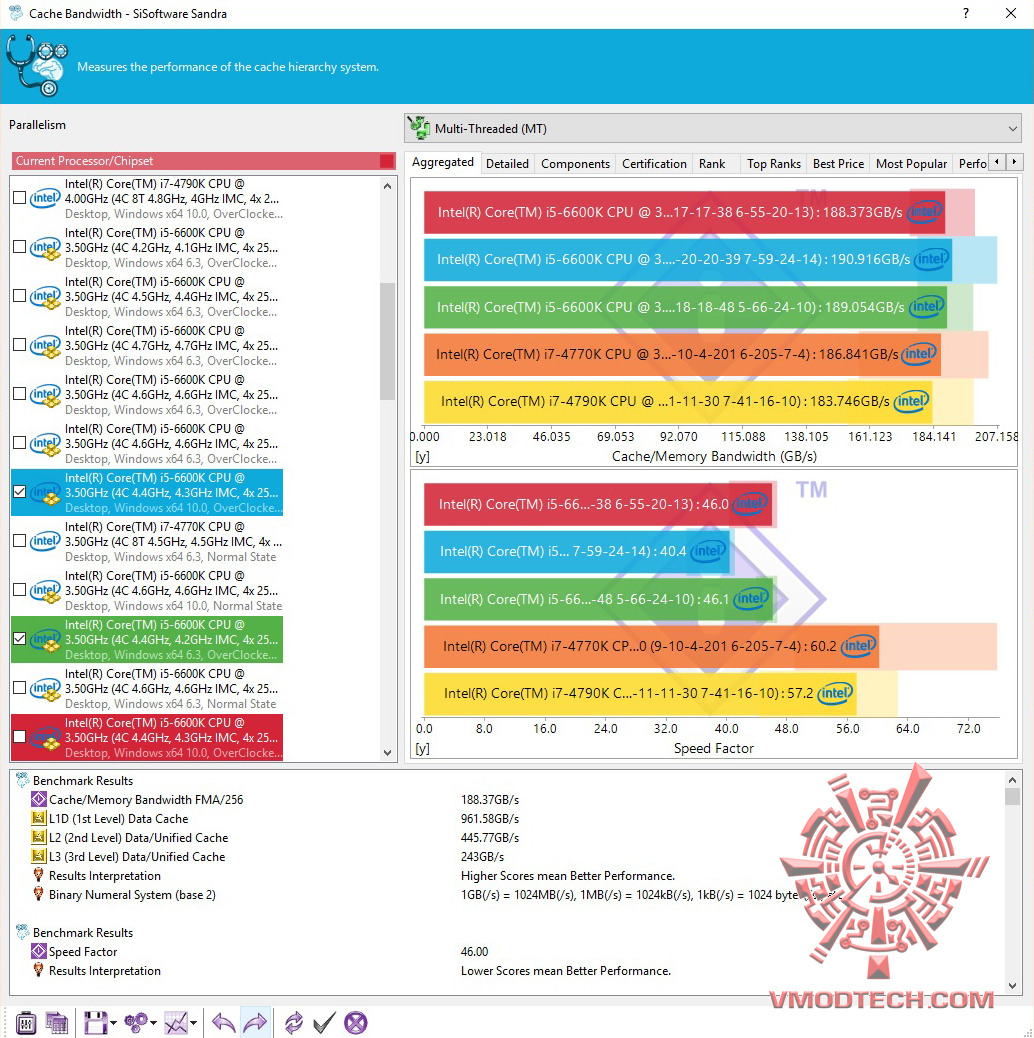Open the dropdown arrow next to the chart icon
The width and height of the screenshot is (1034, 1038).
[193, 1023]
